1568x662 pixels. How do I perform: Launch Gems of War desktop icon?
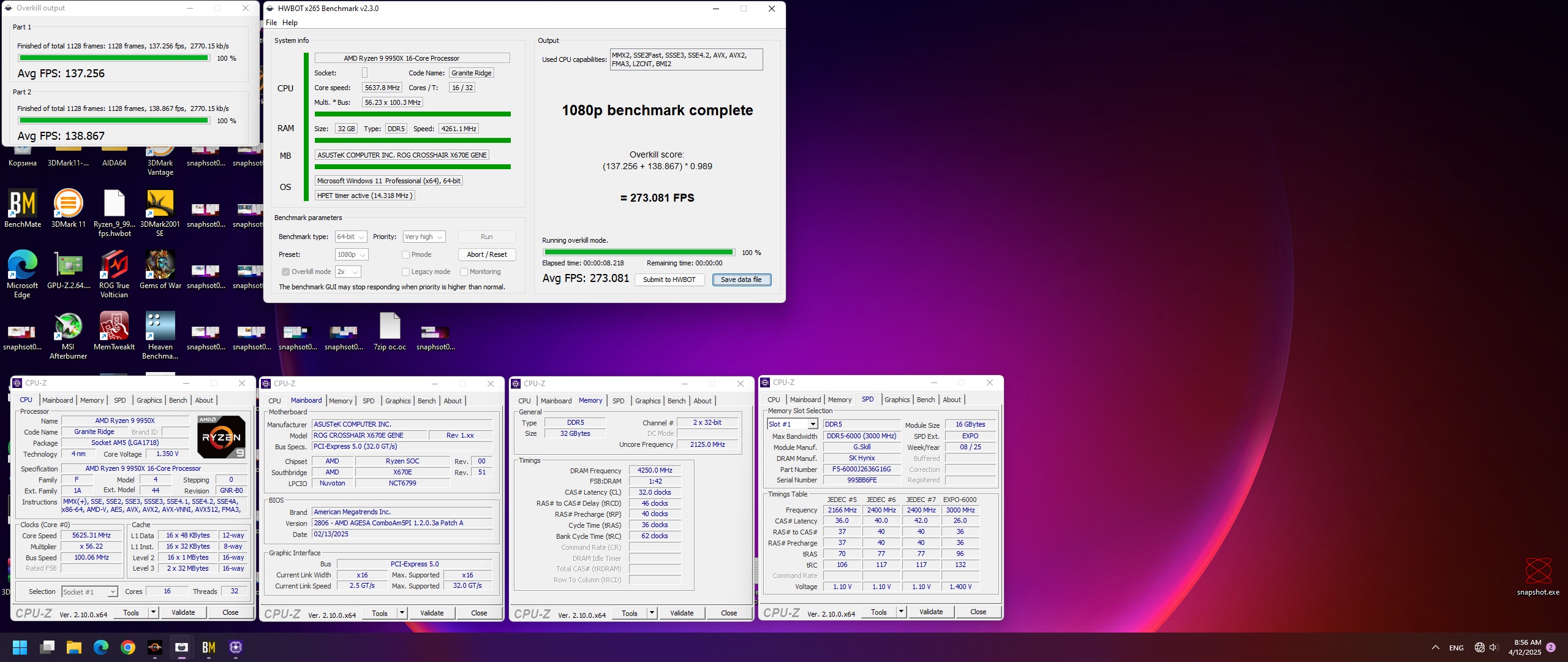160,270
